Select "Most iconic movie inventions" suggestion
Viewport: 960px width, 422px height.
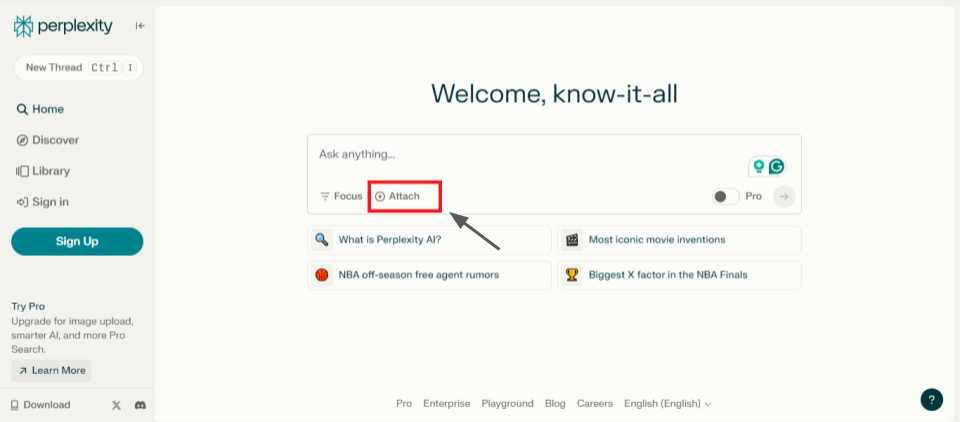(679, 240)
